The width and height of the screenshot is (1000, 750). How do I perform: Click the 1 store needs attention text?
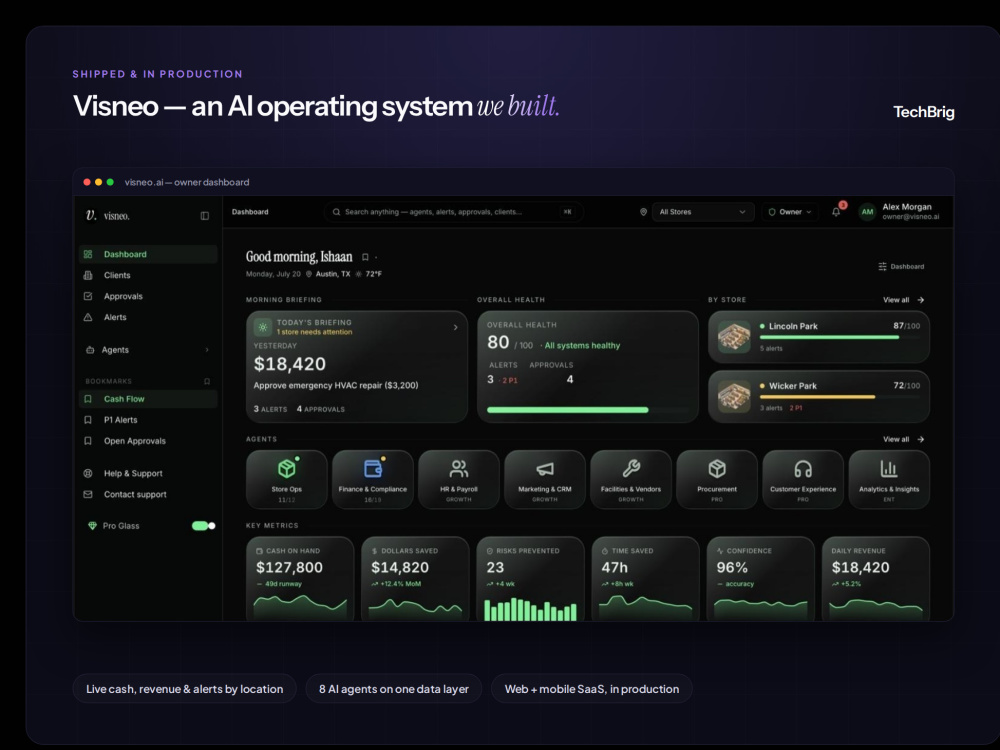pyautogui.click(x=314, y=332)
